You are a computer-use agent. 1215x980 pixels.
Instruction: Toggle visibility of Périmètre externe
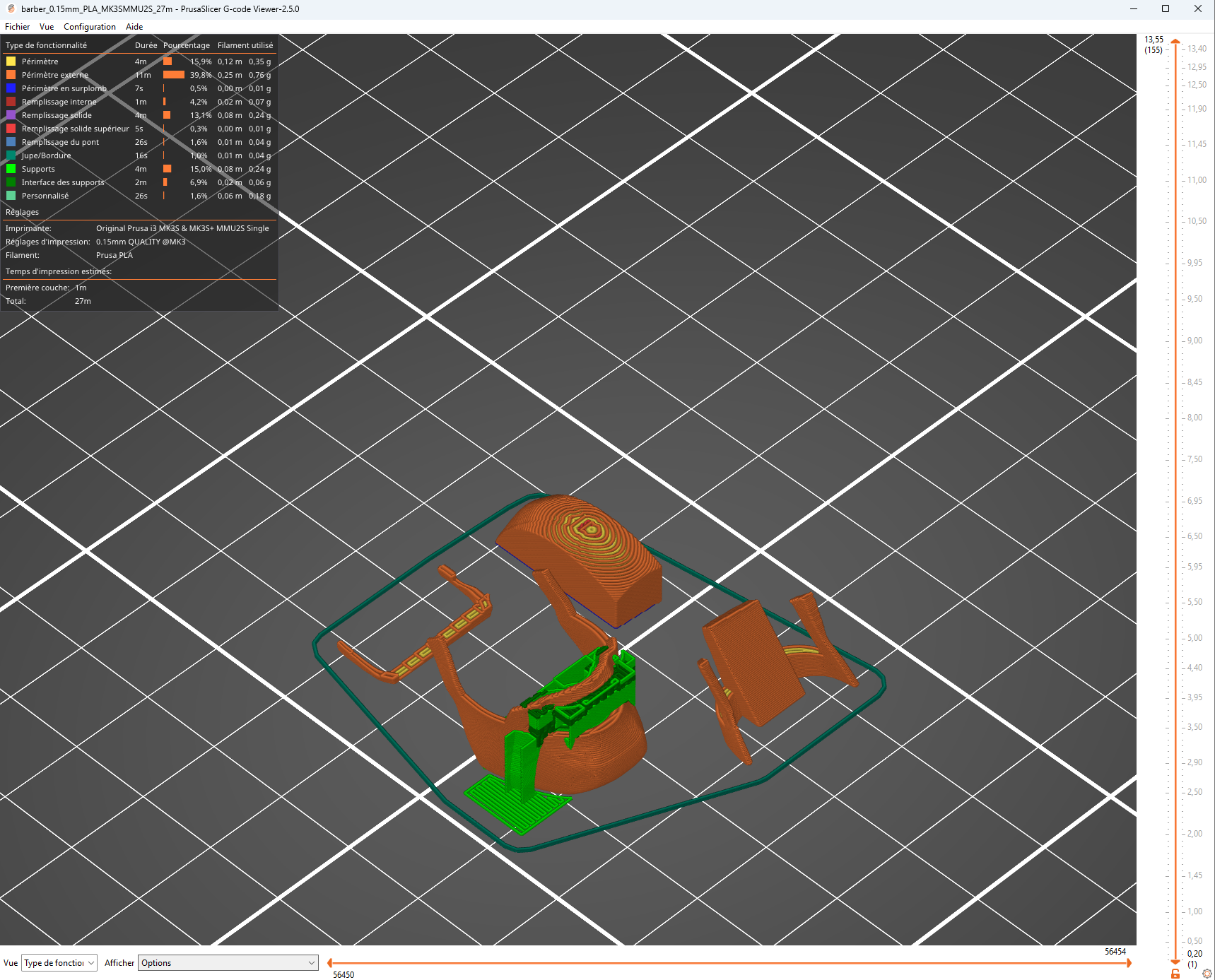point(54,75)
